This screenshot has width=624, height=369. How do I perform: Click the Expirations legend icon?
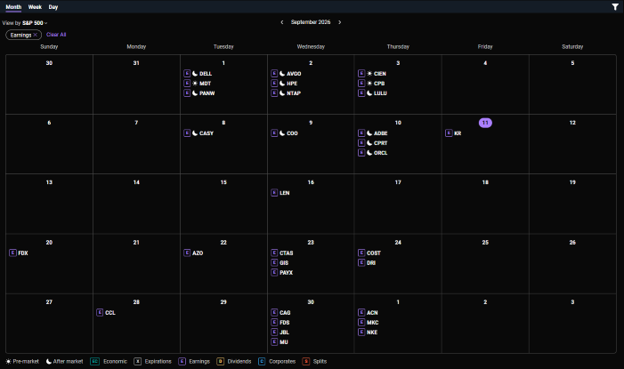pos(138,361)
